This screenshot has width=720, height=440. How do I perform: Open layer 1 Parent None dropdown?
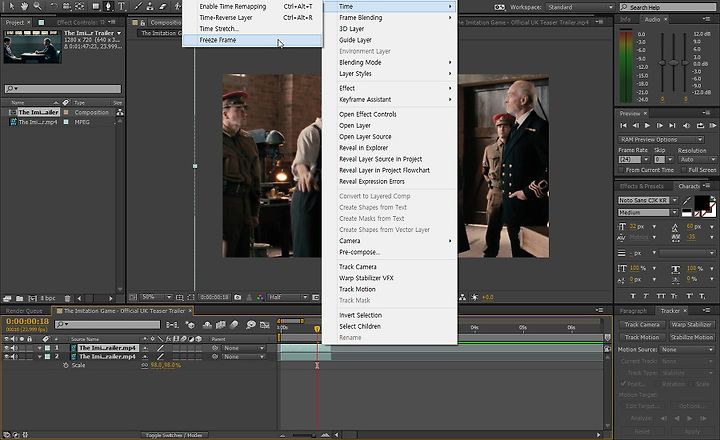point(243,348)
